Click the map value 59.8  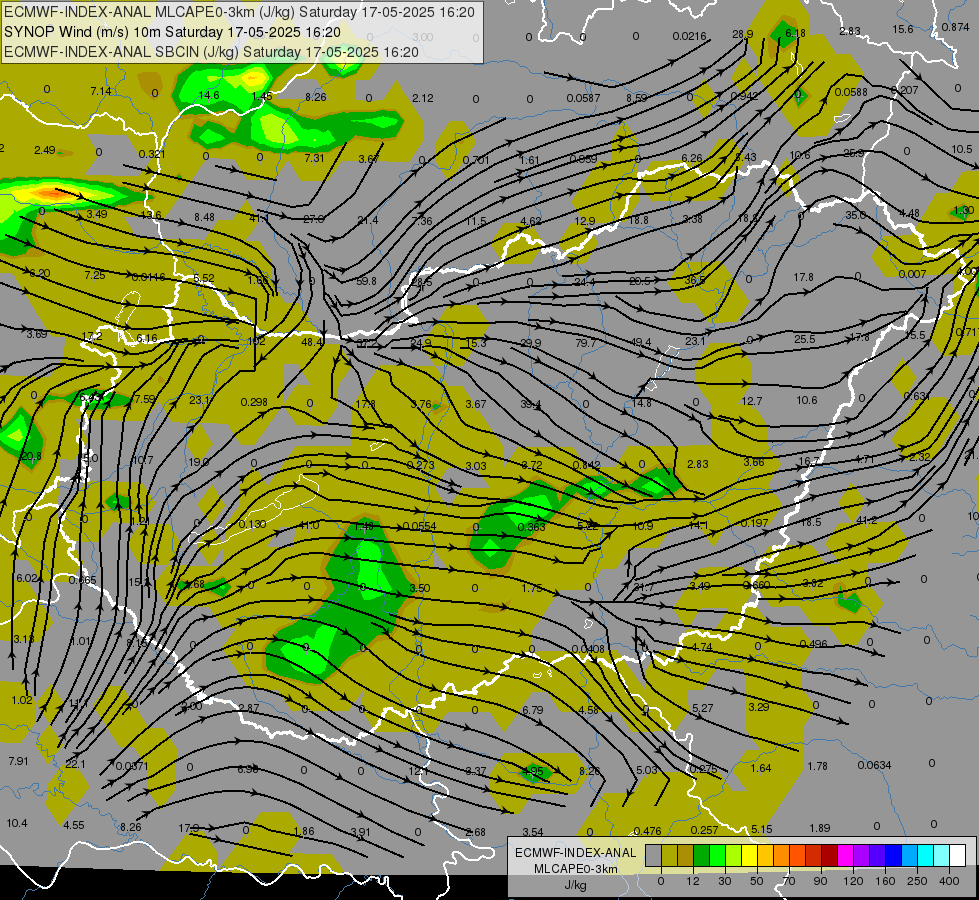(x=366, y=282)
